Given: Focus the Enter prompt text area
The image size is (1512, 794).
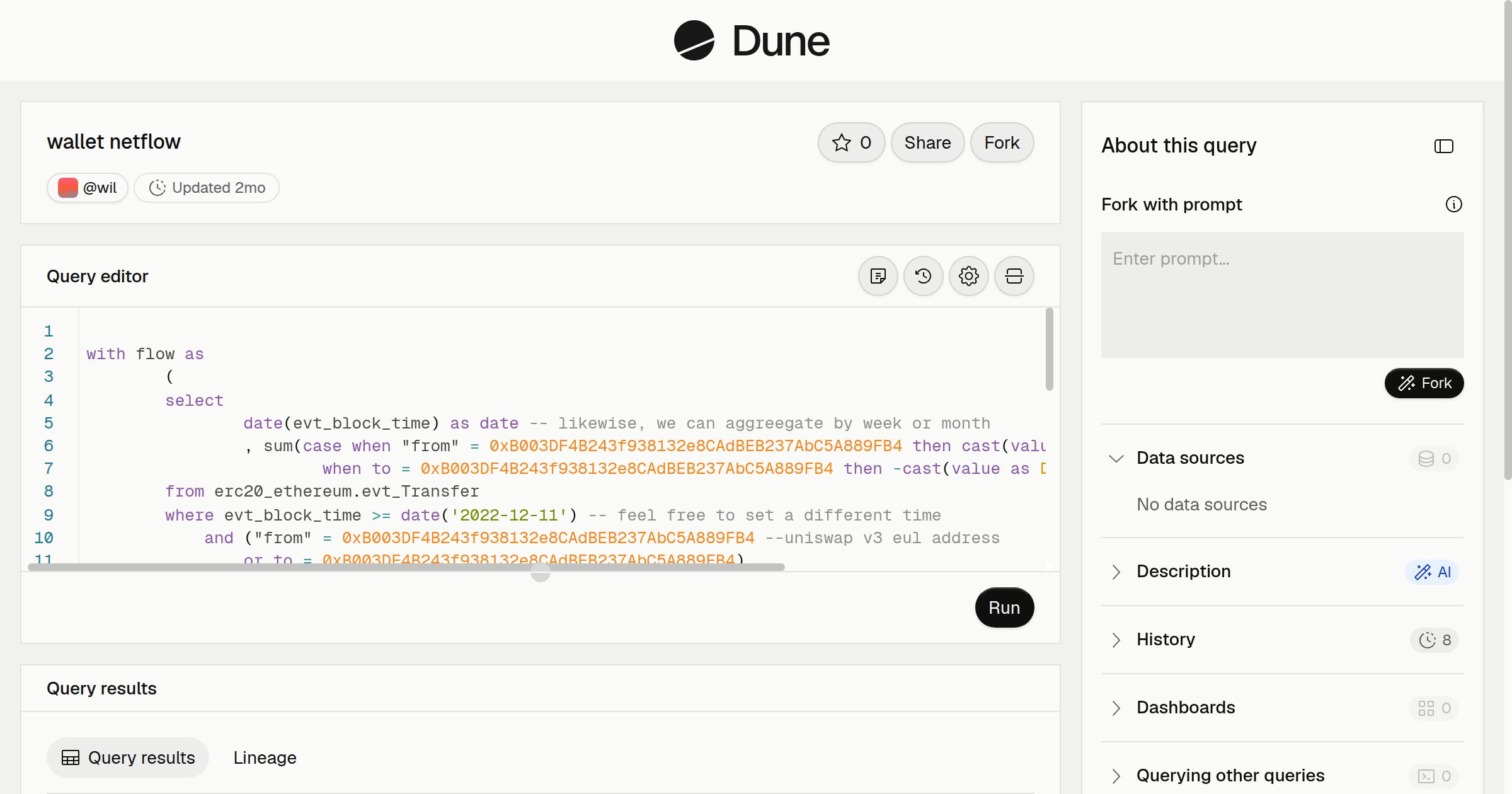Looking at the screenshot, I should [1282, 295].
